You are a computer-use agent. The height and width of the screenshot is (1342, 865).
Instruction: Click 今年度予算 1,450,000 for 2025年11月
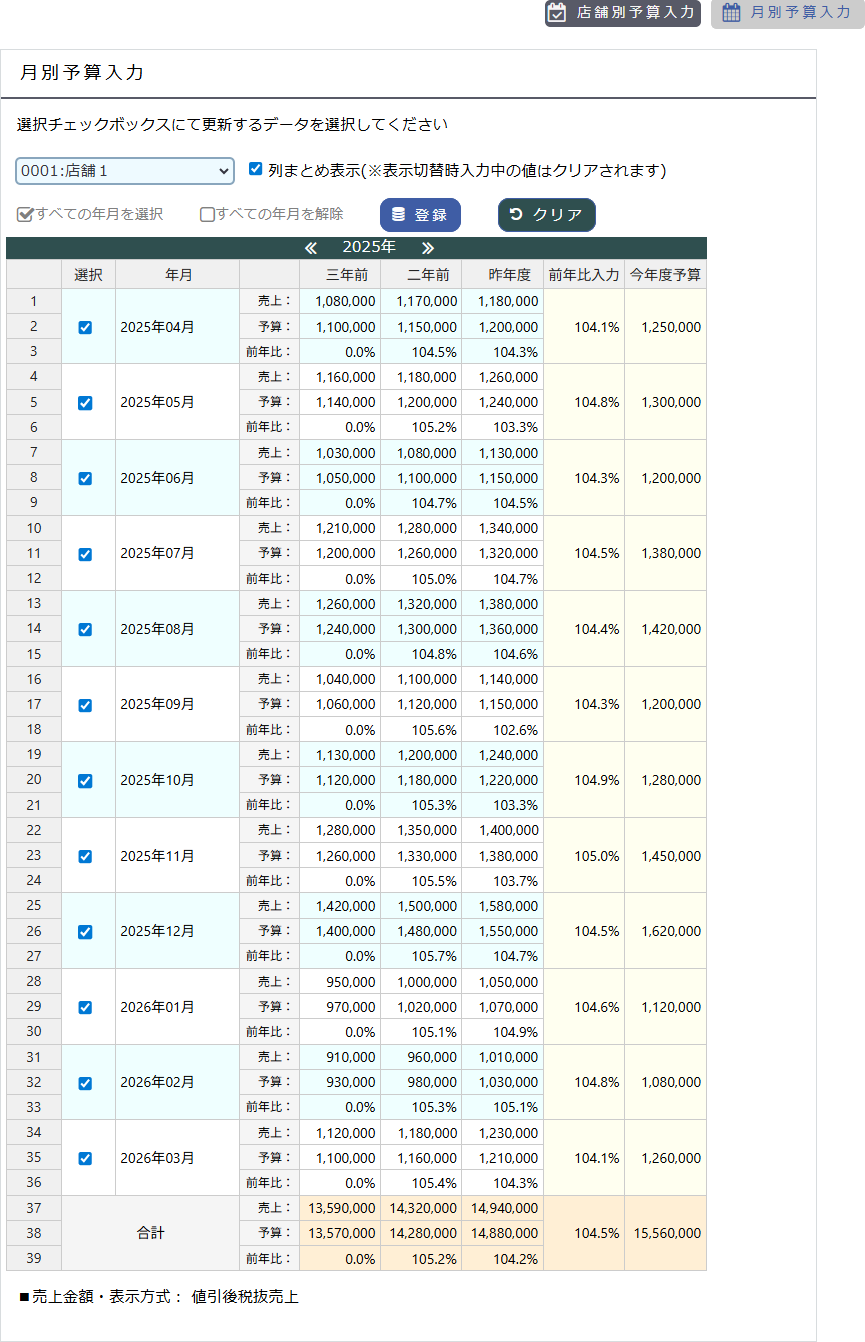[666, 856]
